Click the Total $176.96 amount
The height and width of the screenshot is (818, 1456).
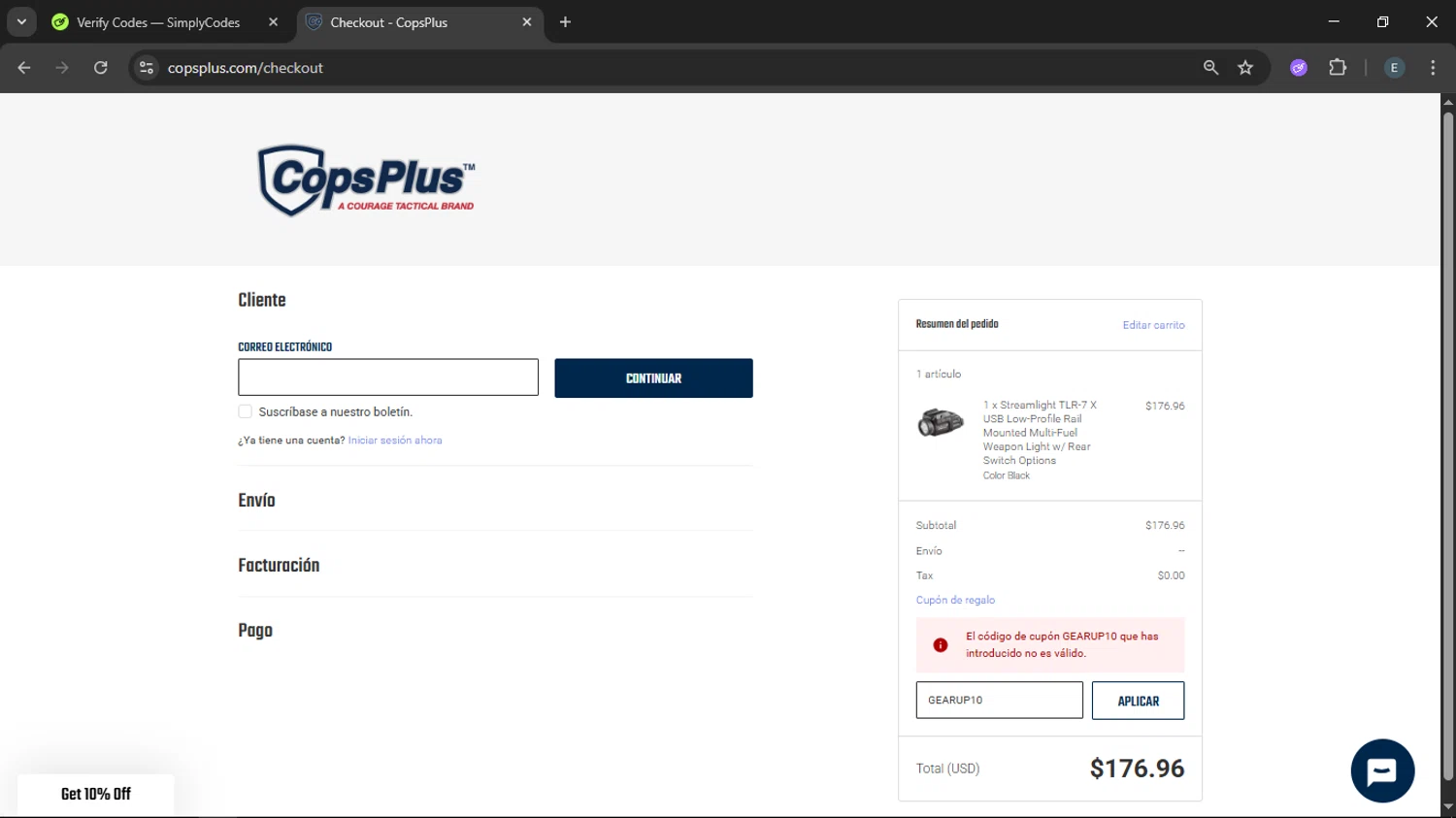(1137, 769)
